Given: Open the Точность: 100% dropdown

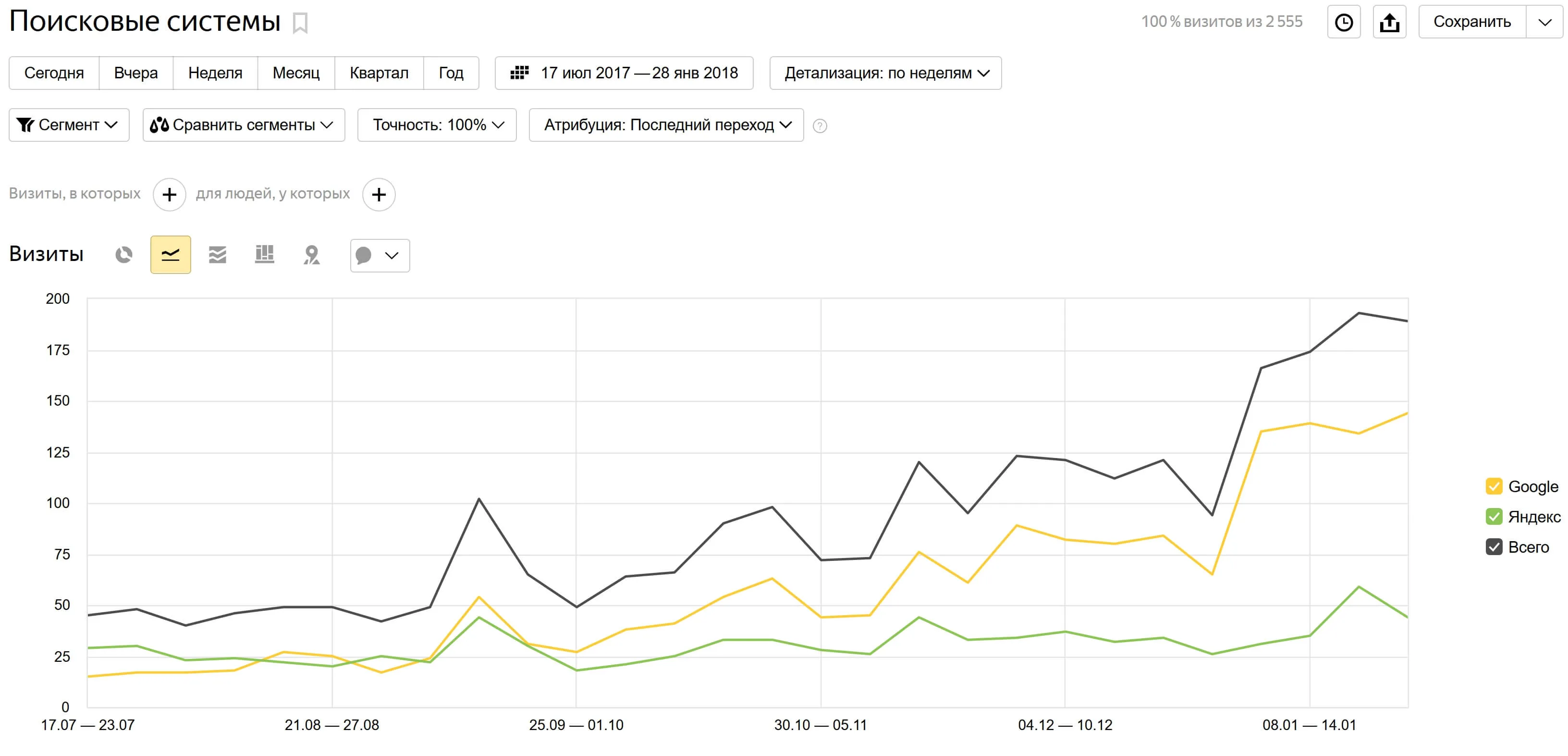Looking at the screenshot, I should (436, 125).
